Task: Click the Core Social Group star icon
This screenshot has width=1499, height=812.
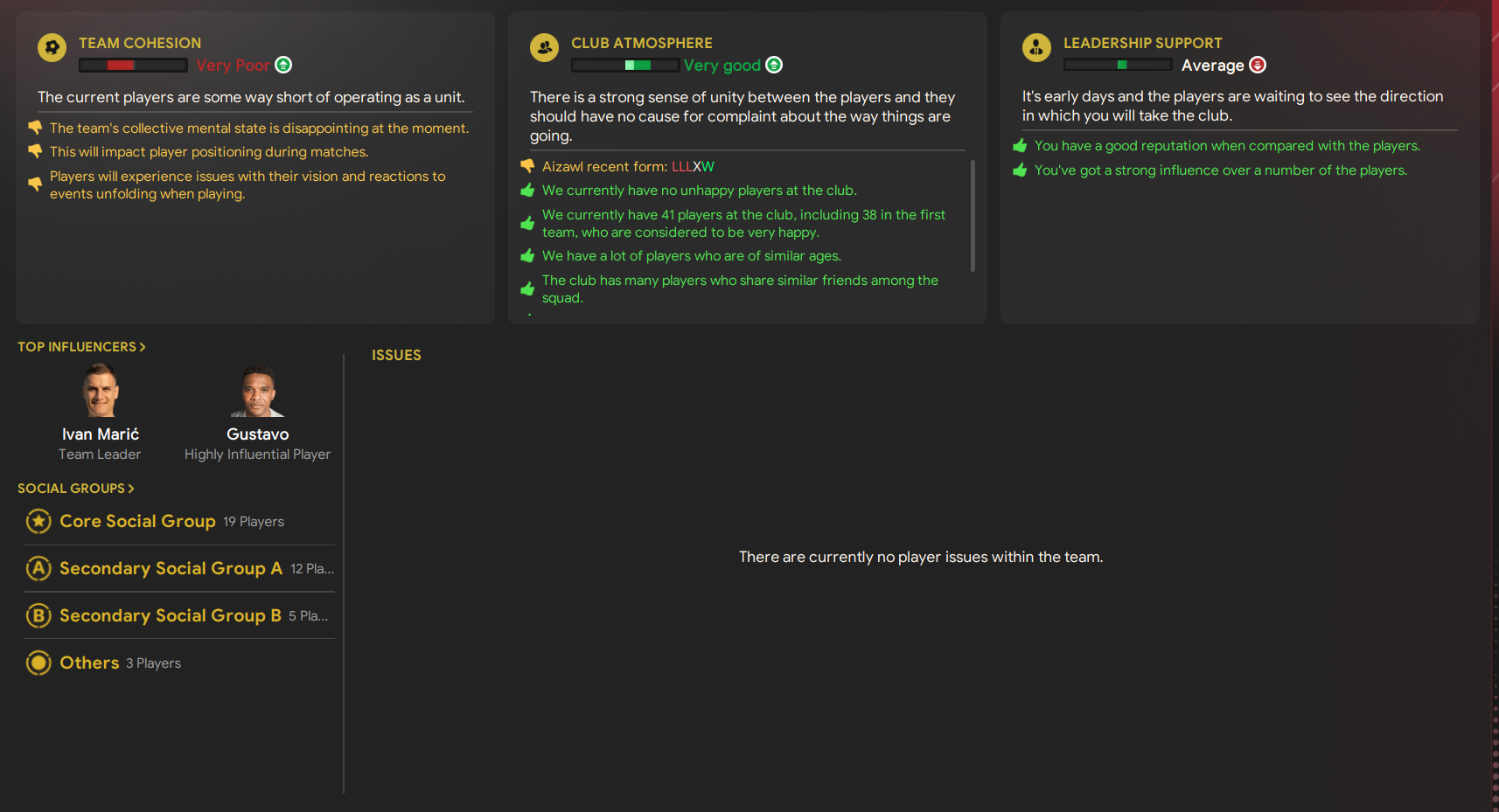Action: click(x=38, y=521)
